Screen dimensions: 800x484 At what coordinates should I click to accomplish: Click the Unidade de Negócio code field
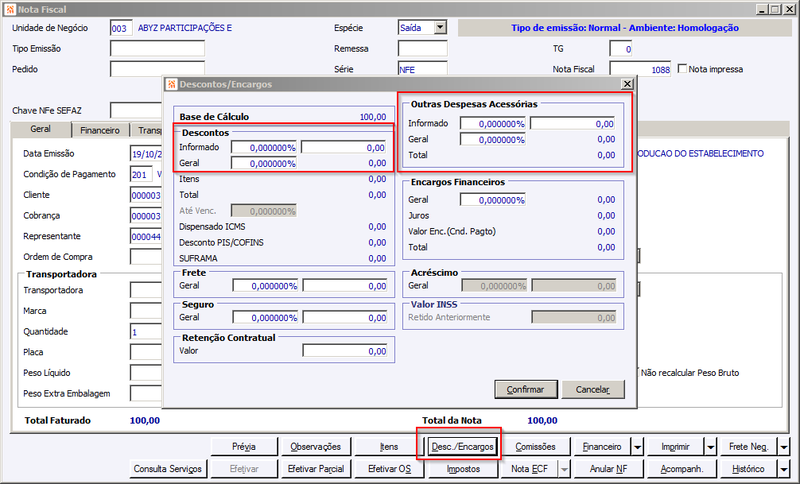point(121,28)
